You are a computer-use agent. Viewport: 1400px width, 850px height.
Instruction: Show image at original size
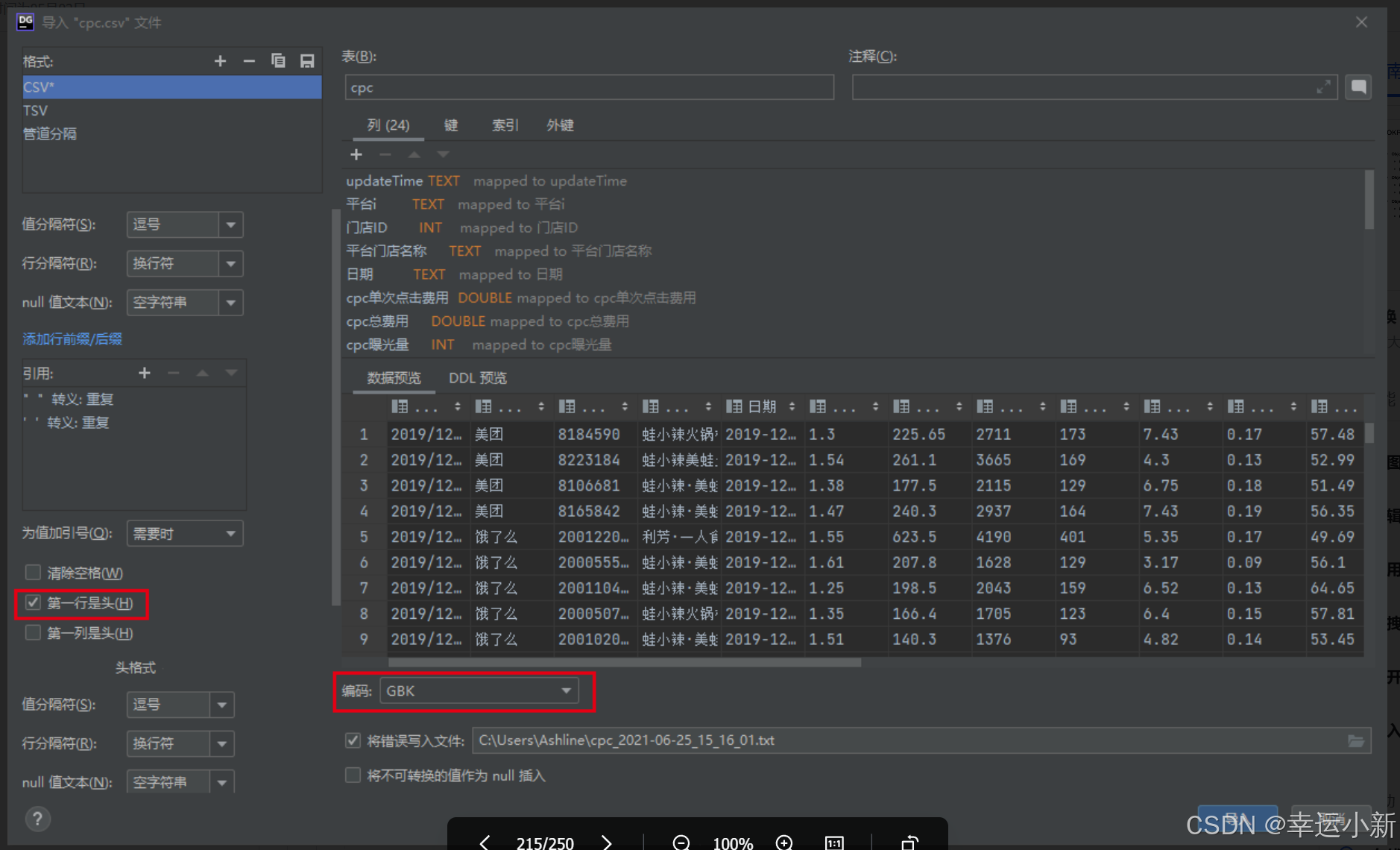[834, 843]
